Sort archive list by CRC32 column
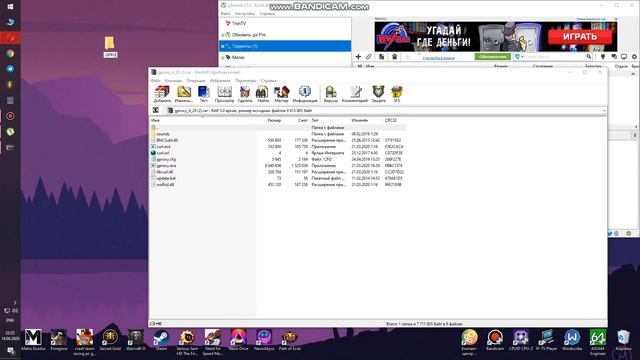Screen dimensions: 640x360 click(391, 120)
